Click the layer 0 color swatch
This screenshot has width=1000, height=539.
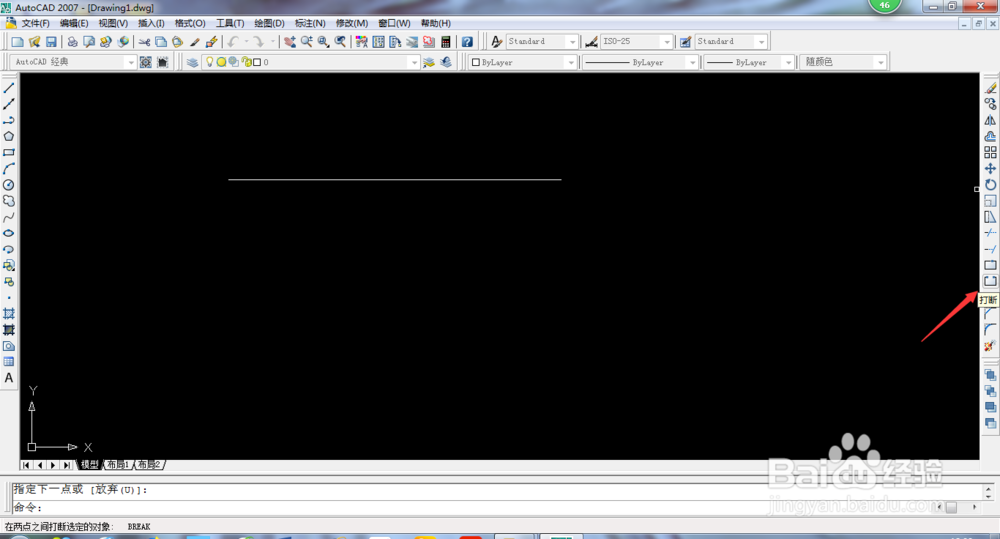257,62
